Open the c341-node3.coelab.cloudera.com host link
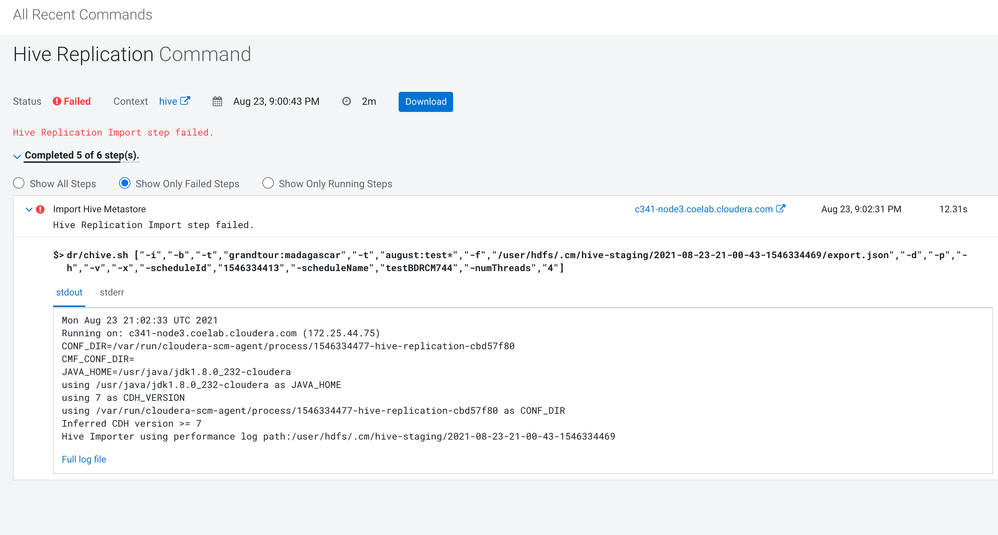 [703, 210]
